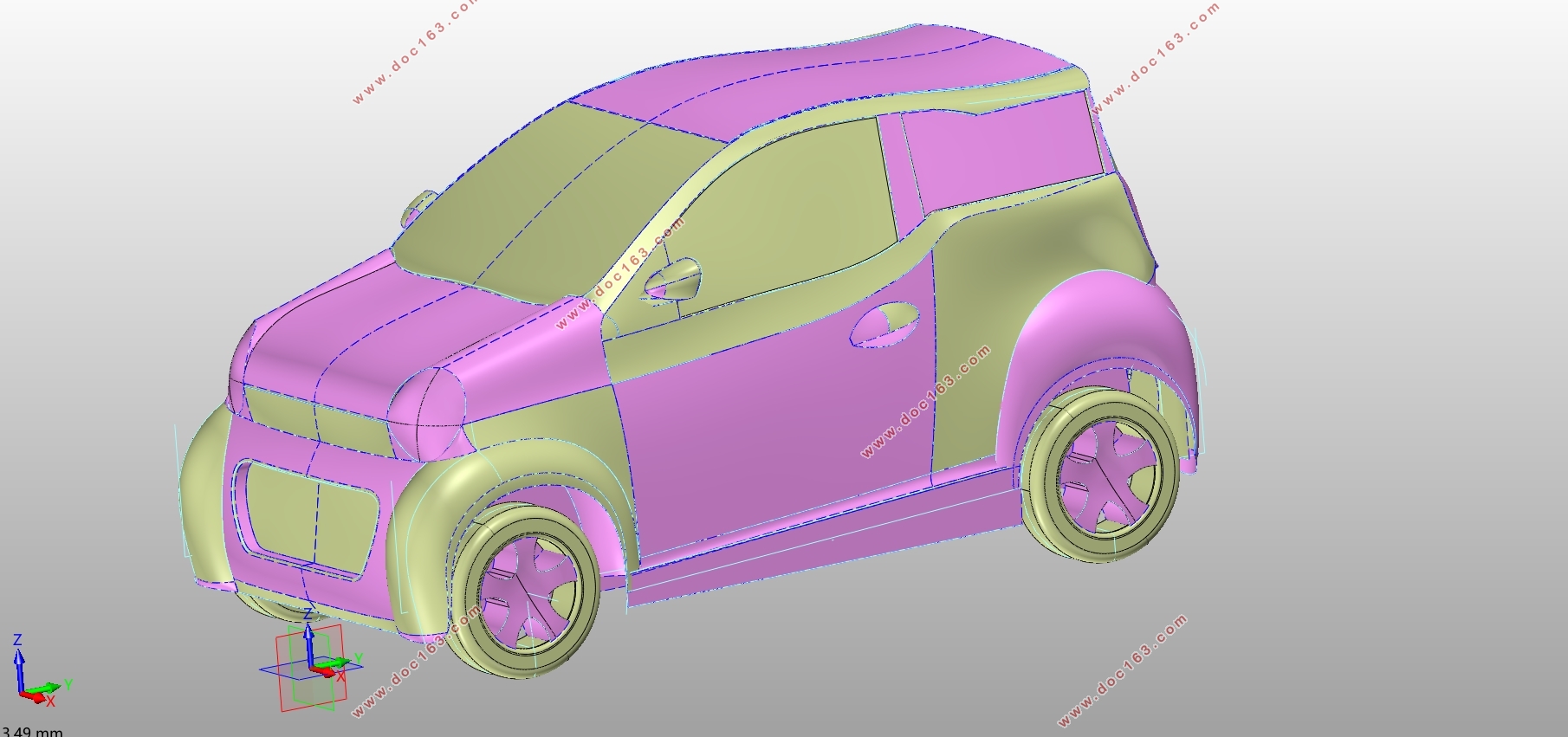The width and height of the screenshot is (1568, 737).
Task: Select the red datum plane rectangle edge
Action: click(x=279, y=676)
